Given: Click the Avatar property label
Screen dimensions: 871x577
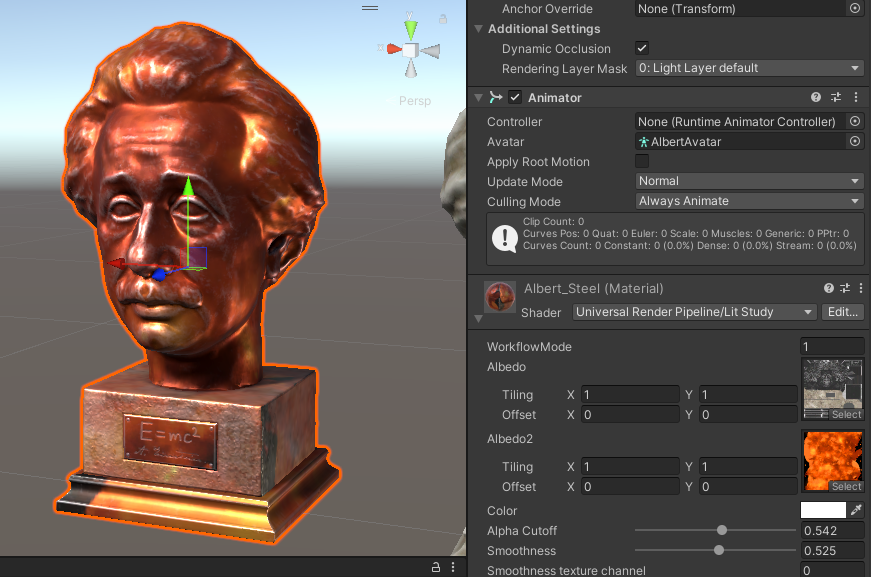Looking at the screenshot, I should (x=505, y=142).
